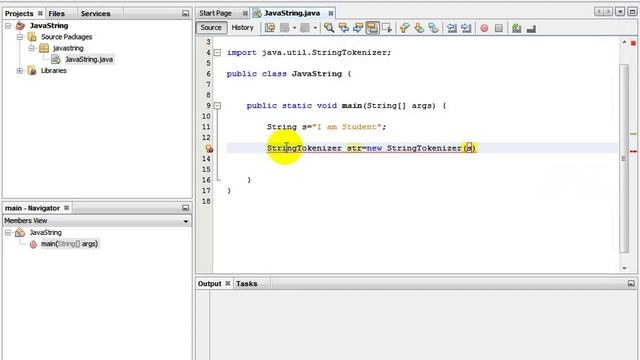Close the JavaString.java editor tab
This screenshot has height=360, width=640.
click(x=331, y=13)
